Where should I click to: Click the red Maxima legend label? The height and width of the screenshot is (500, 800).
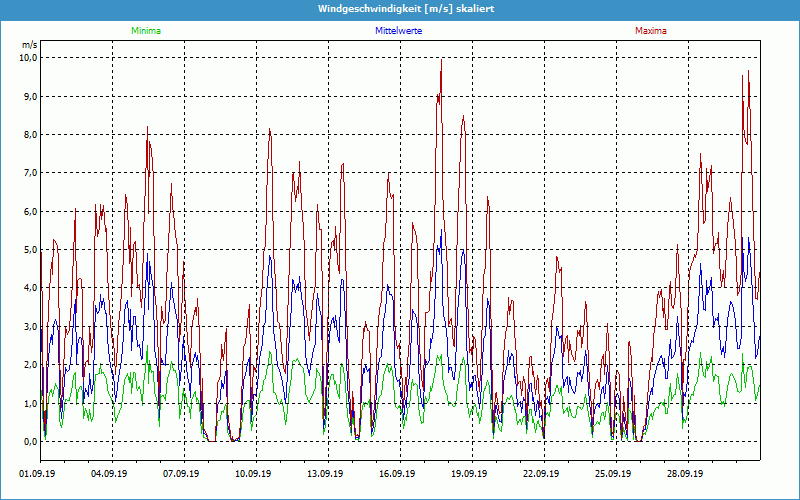651,31
